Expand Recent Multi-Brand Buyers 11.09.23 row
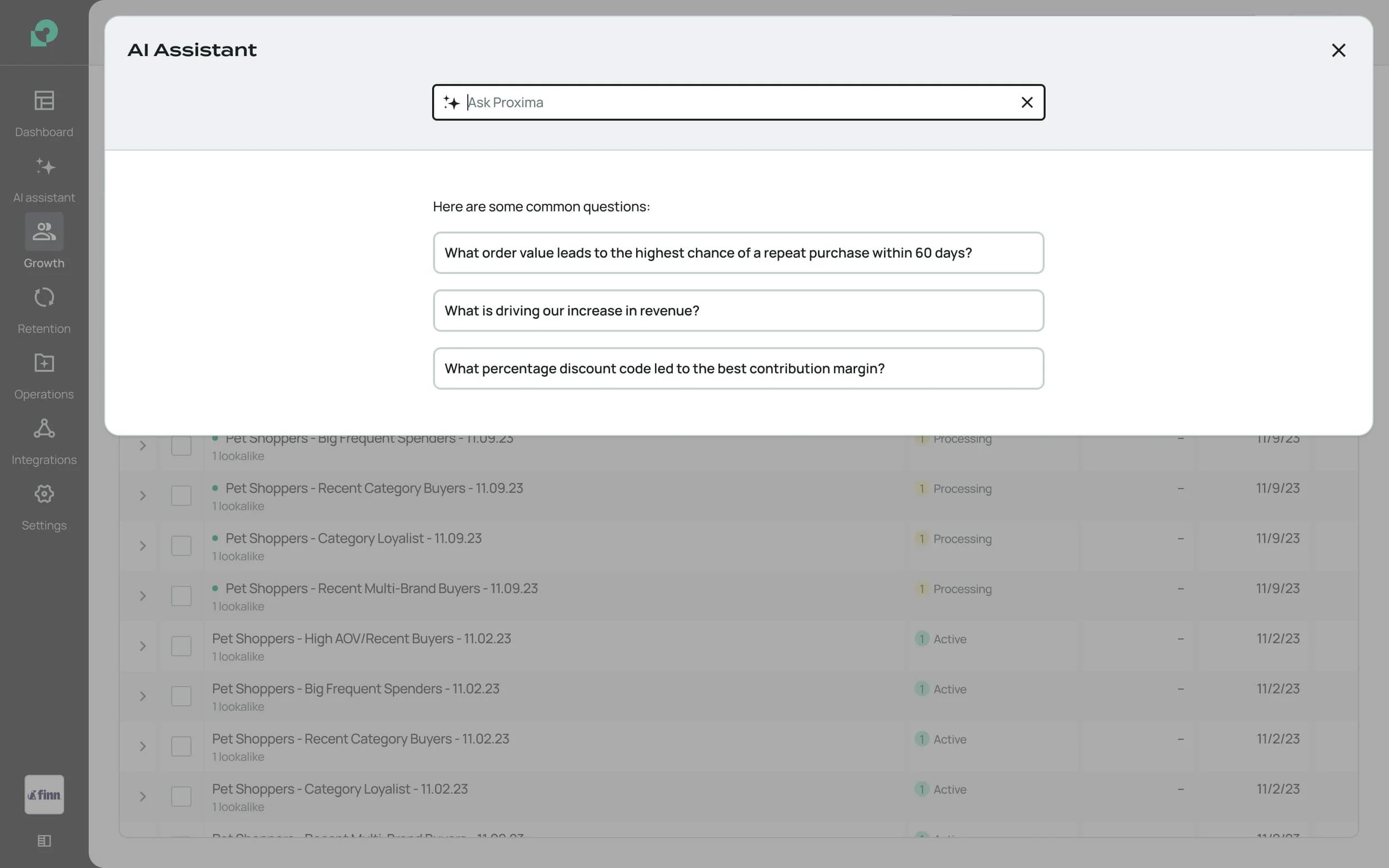 coord(142,596)
